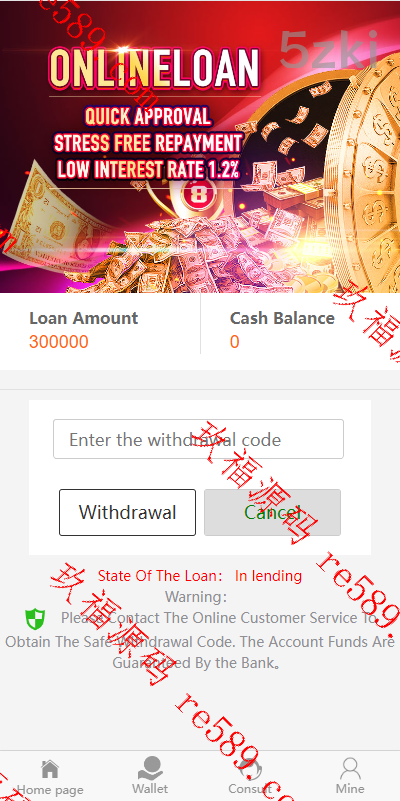
Task: Click the Home page house icon
Action: coord(50,768)
